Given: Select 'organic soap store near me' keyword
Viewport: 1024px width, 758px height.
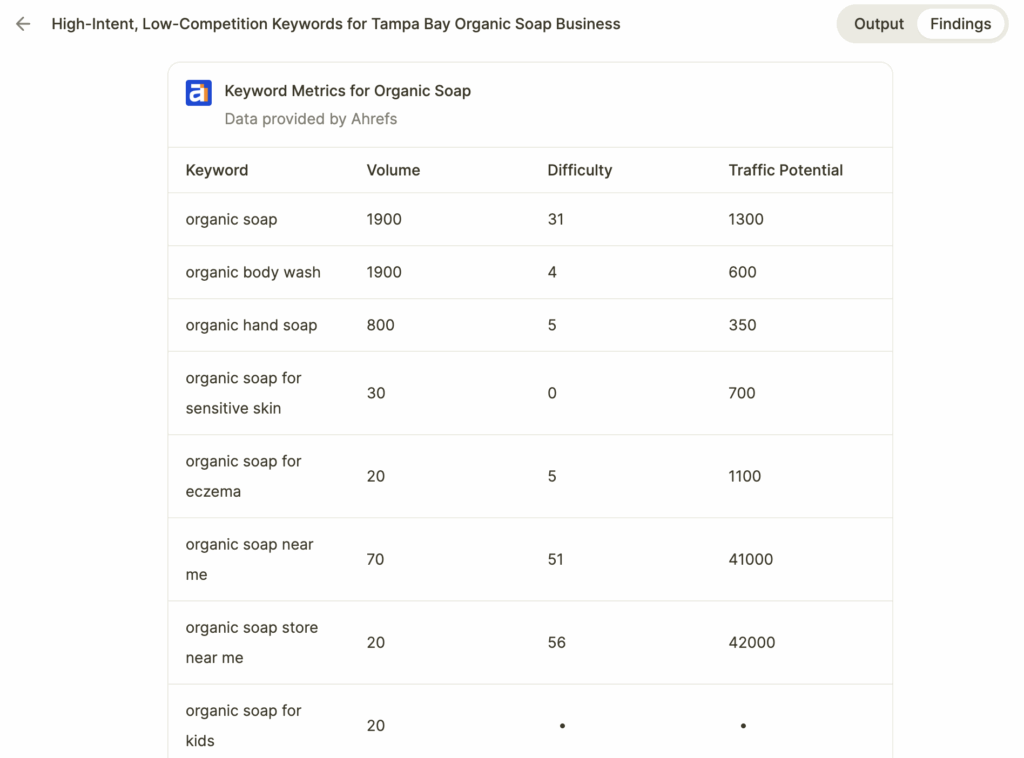Looking at the screenshot, I should coord(251,642).
